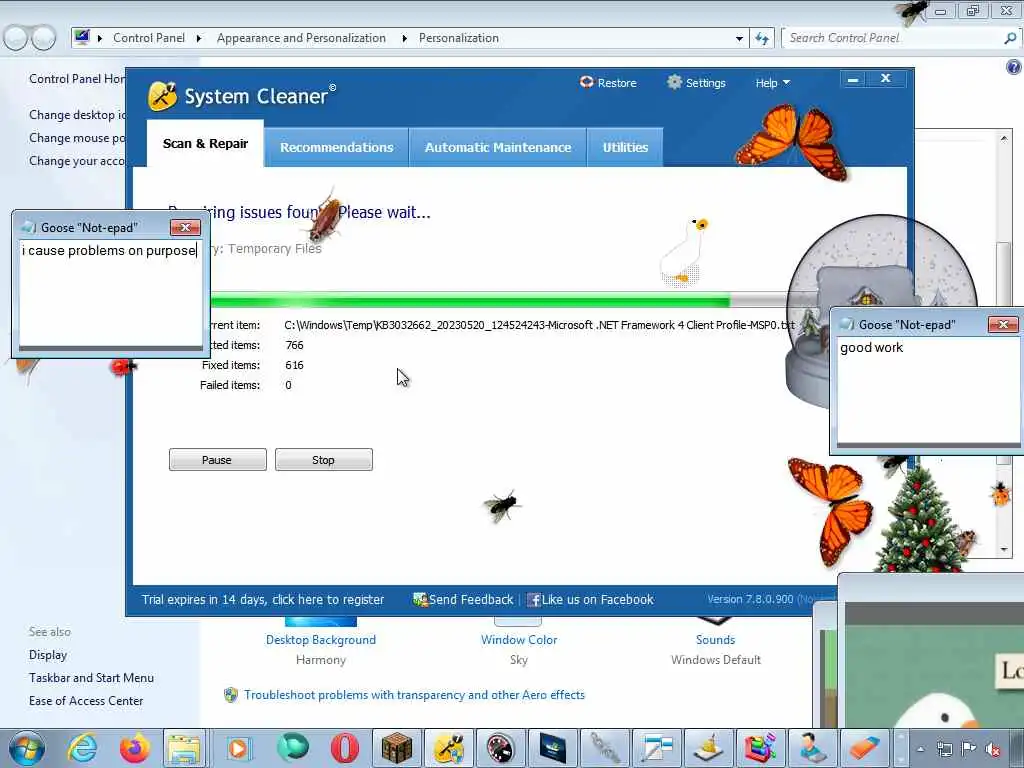Open Taskbar and Start Menu link
The height and width of the screenshot is (768, 1024).
coord(91,678)
